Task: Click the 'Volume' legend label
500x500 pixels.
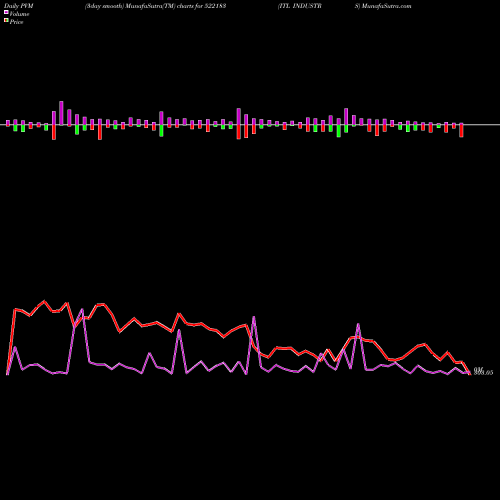Action: [19, 14]
